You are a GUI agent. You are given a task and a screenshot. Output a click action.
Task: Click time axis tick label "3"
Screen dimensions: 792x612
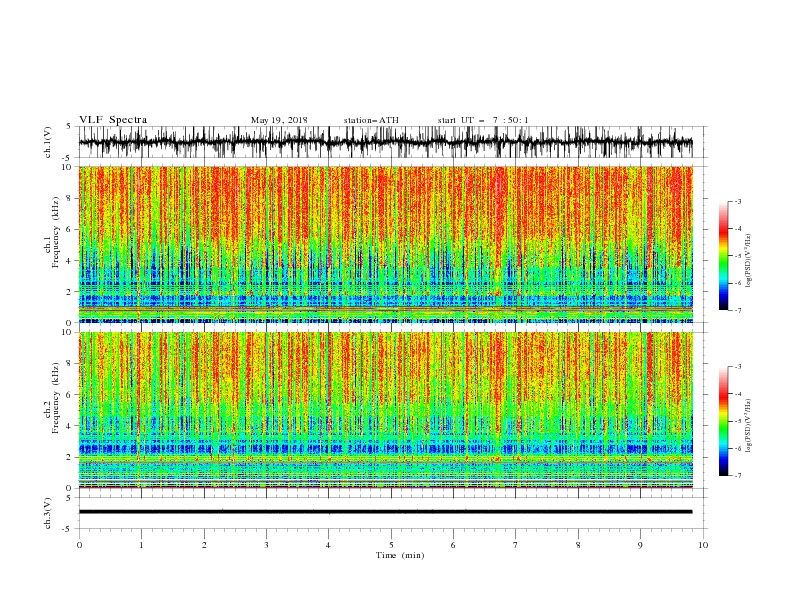pos(266,545)
